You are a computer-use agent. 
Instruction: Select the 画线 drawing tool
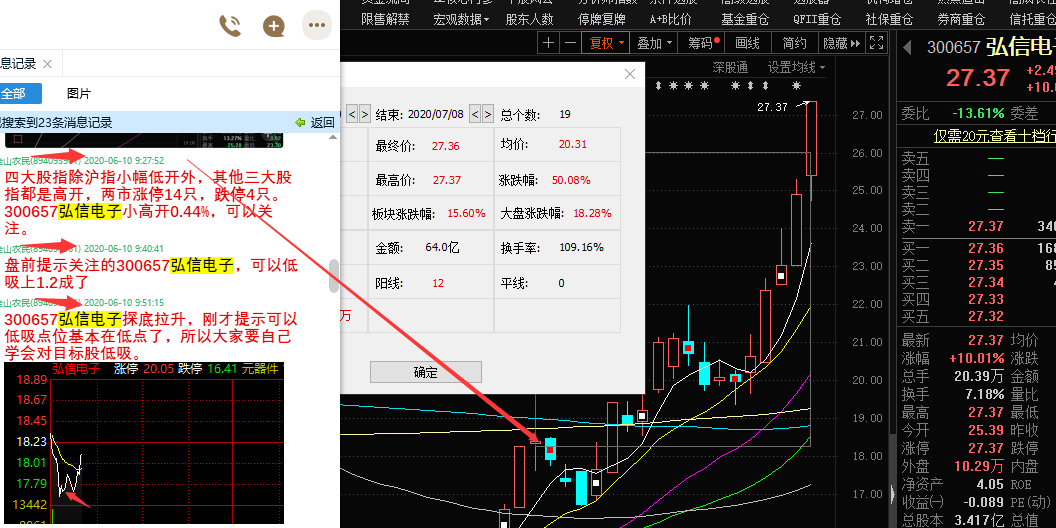click(x=748, y=43)
